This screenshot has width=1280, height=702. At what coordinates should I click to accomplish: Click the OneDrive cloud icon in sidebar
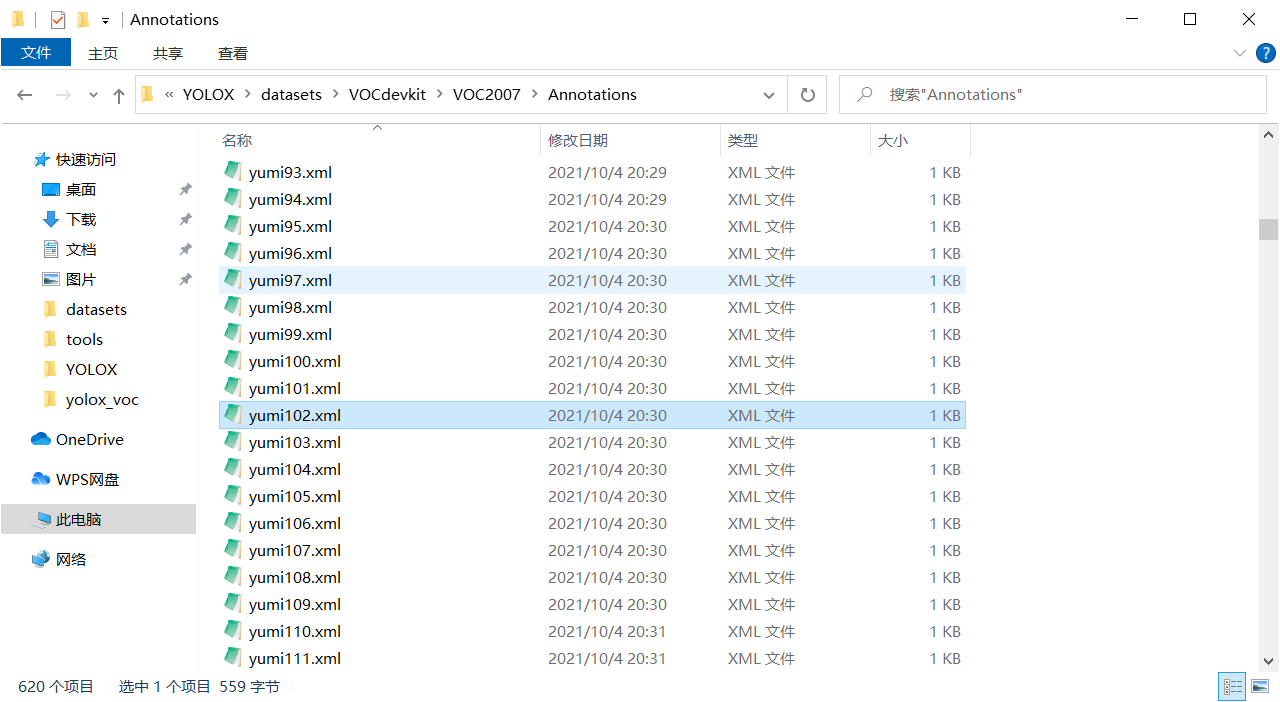(x=37, y=439)
